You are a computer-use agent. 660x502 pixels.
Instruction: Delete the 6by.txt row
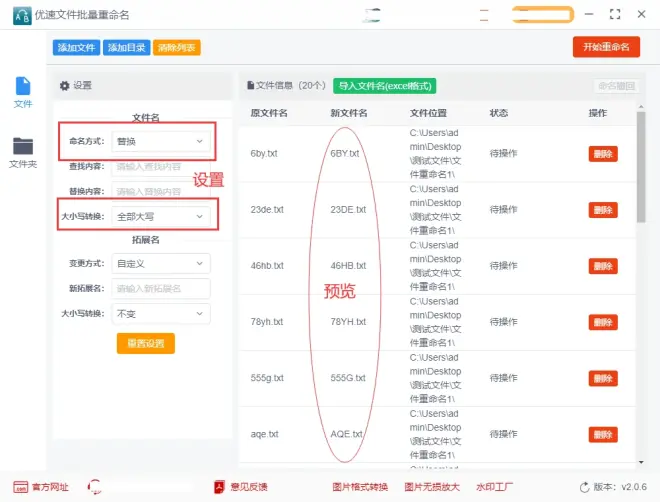[x=603, y=154]
